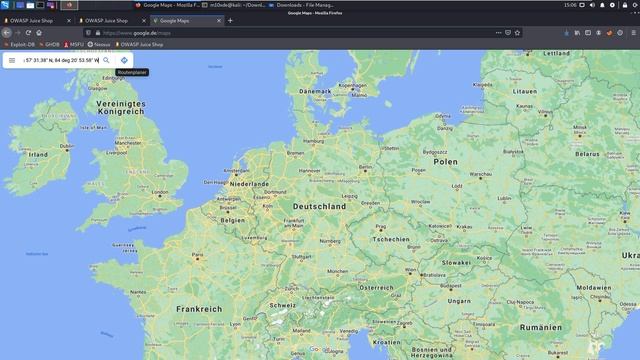Switch to Google Maps Firefox taskbar entry
Image resolution: width=640 pixels, height=360 pixels.
click(167, 5)
